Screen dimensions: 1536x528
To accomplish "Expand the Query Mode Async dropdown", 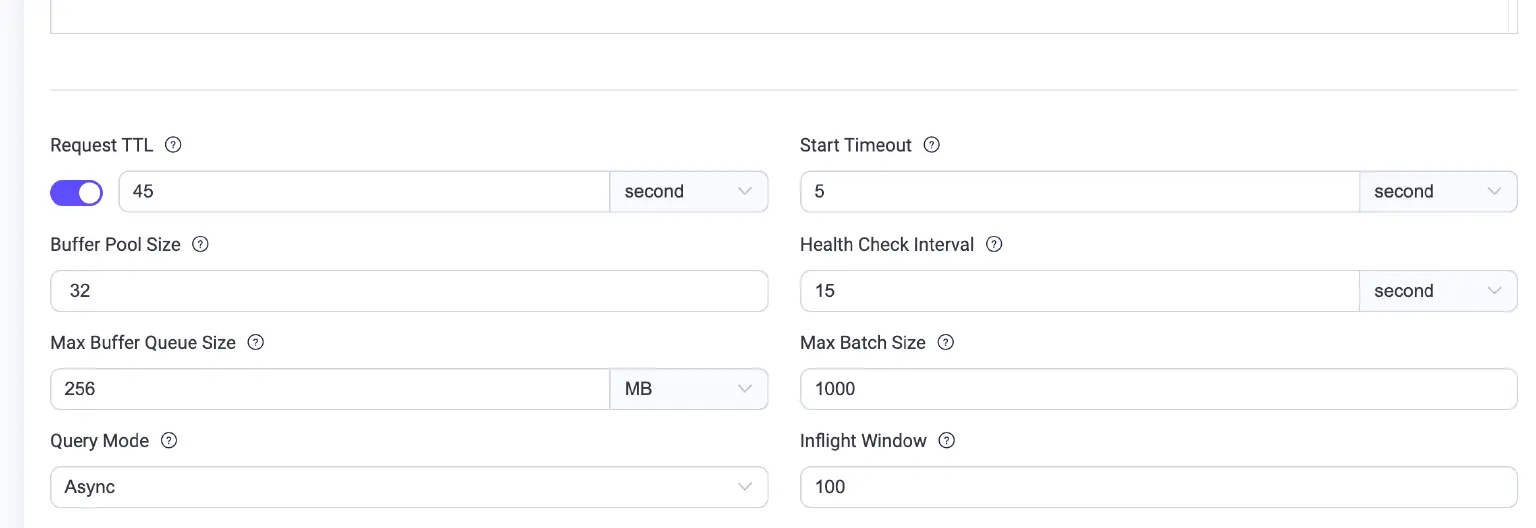I will coord(408,487).
